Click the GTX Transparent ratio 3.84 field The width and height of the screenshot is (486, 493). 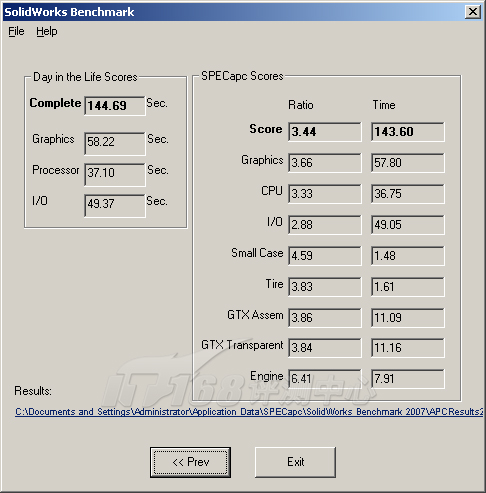coord(325,348)
